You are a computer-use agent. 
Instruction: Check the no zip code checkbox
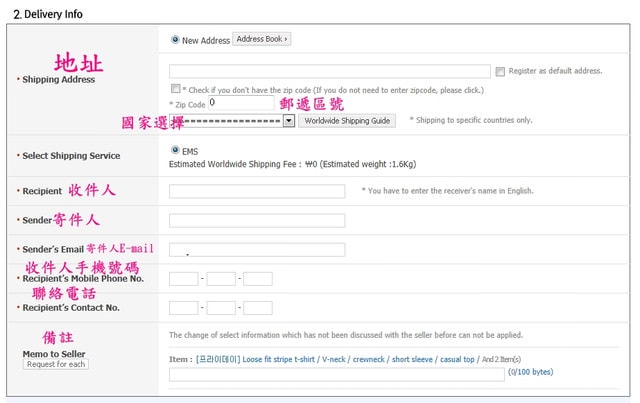pyautogui.click(x=175, y=89)
